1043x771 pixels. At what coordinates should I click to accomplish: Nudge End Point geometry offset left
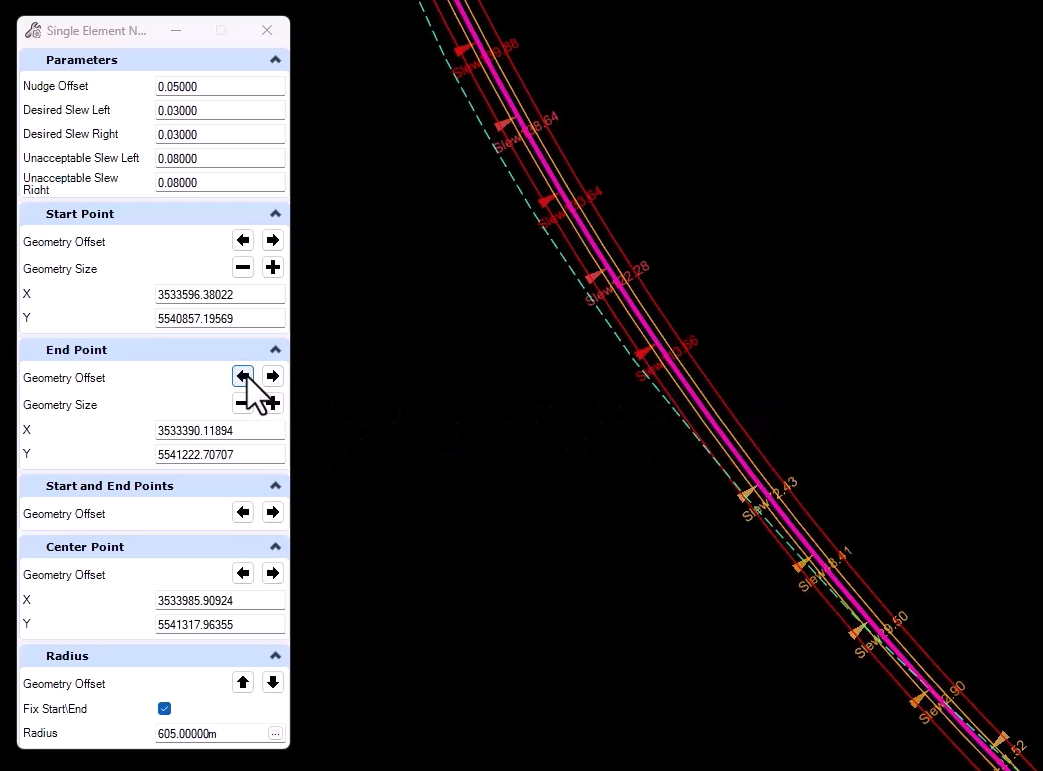coord(243,376)
